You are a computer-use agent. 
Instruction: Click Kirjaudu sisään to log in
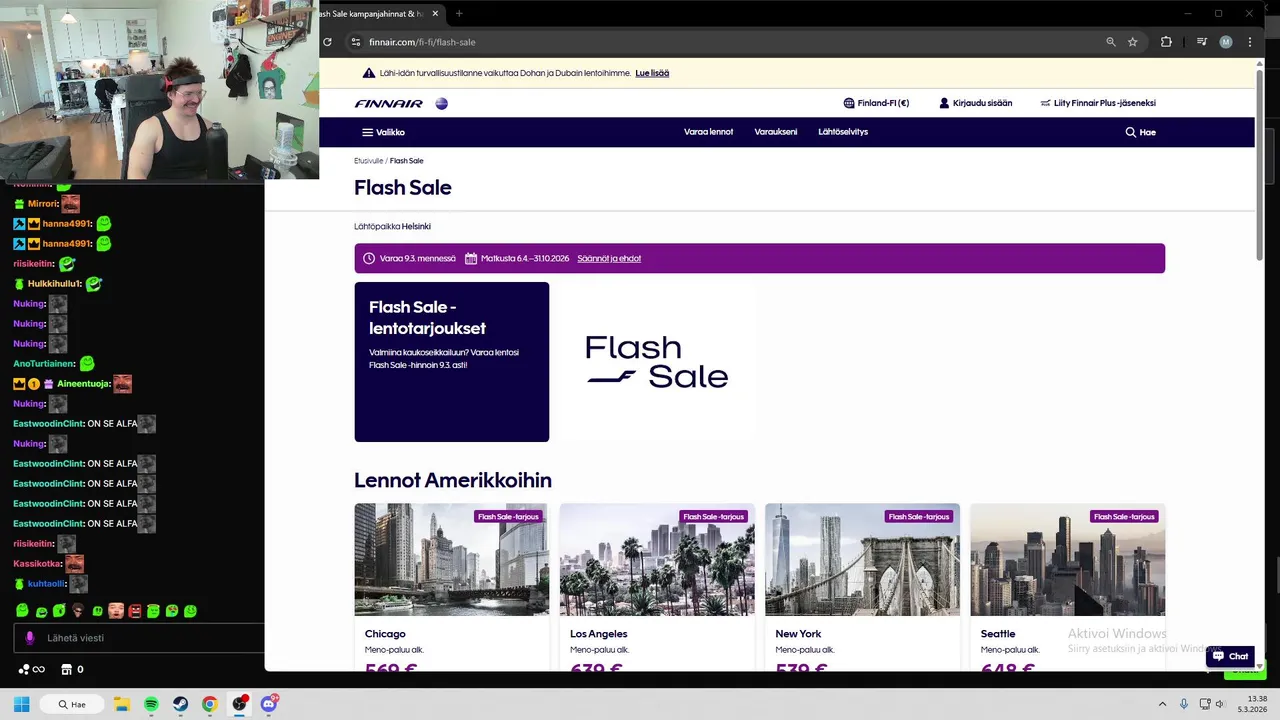click(976, 103)
